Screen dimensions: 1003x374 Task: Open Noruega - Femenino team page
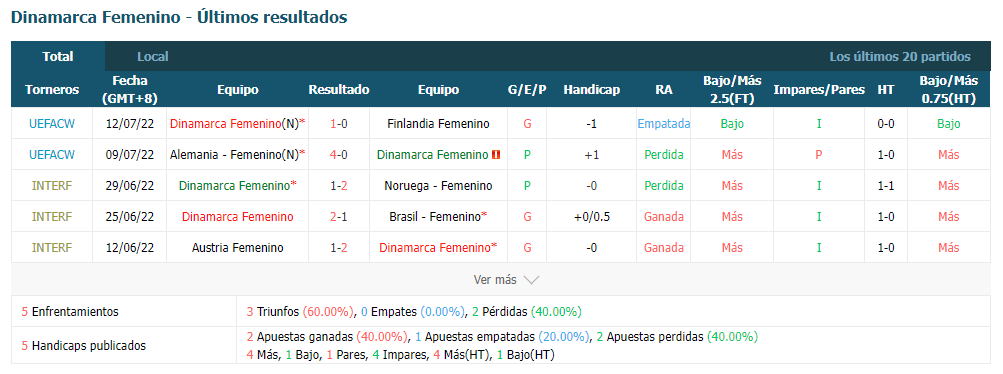click(x=439, y=185)
